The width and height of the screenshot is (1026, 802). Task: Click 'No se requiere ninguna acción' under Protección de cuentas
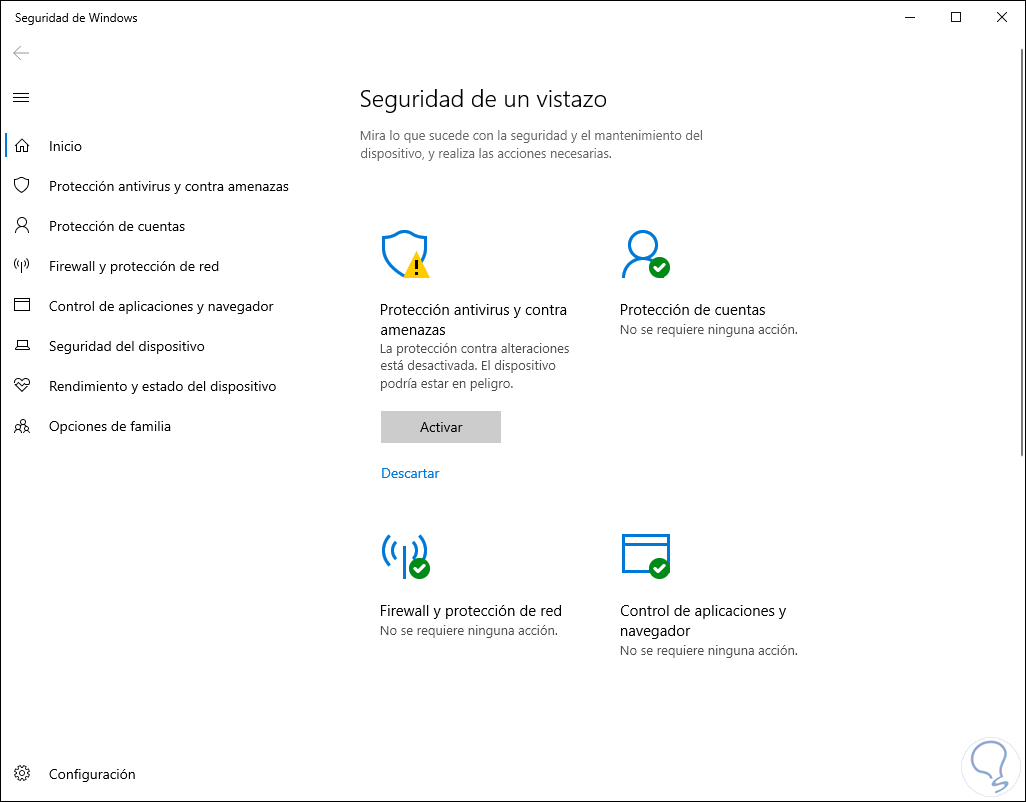tap(709, 330)
